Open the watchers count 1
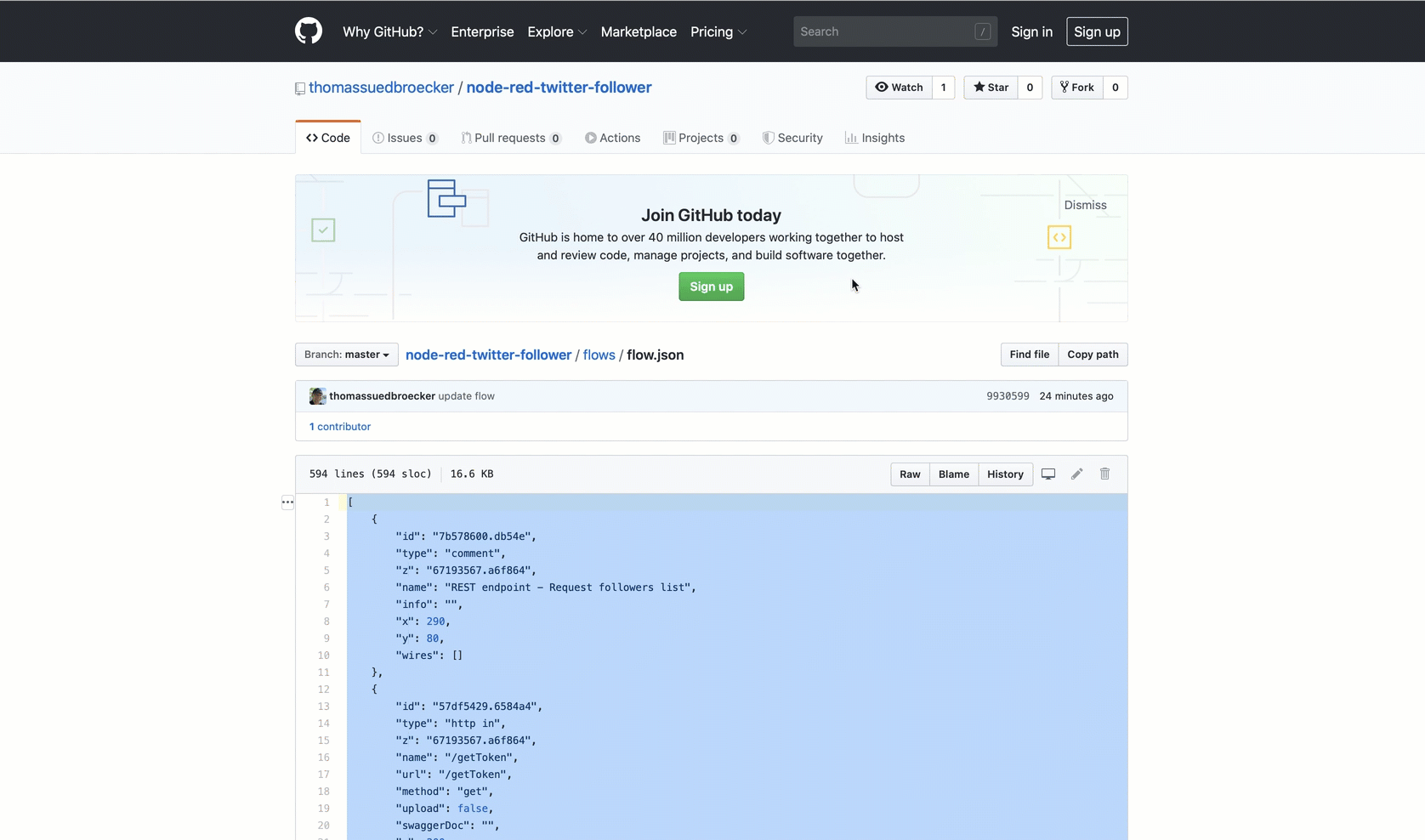The width and height of the screenshot is (1425, 840). (943, 88)
